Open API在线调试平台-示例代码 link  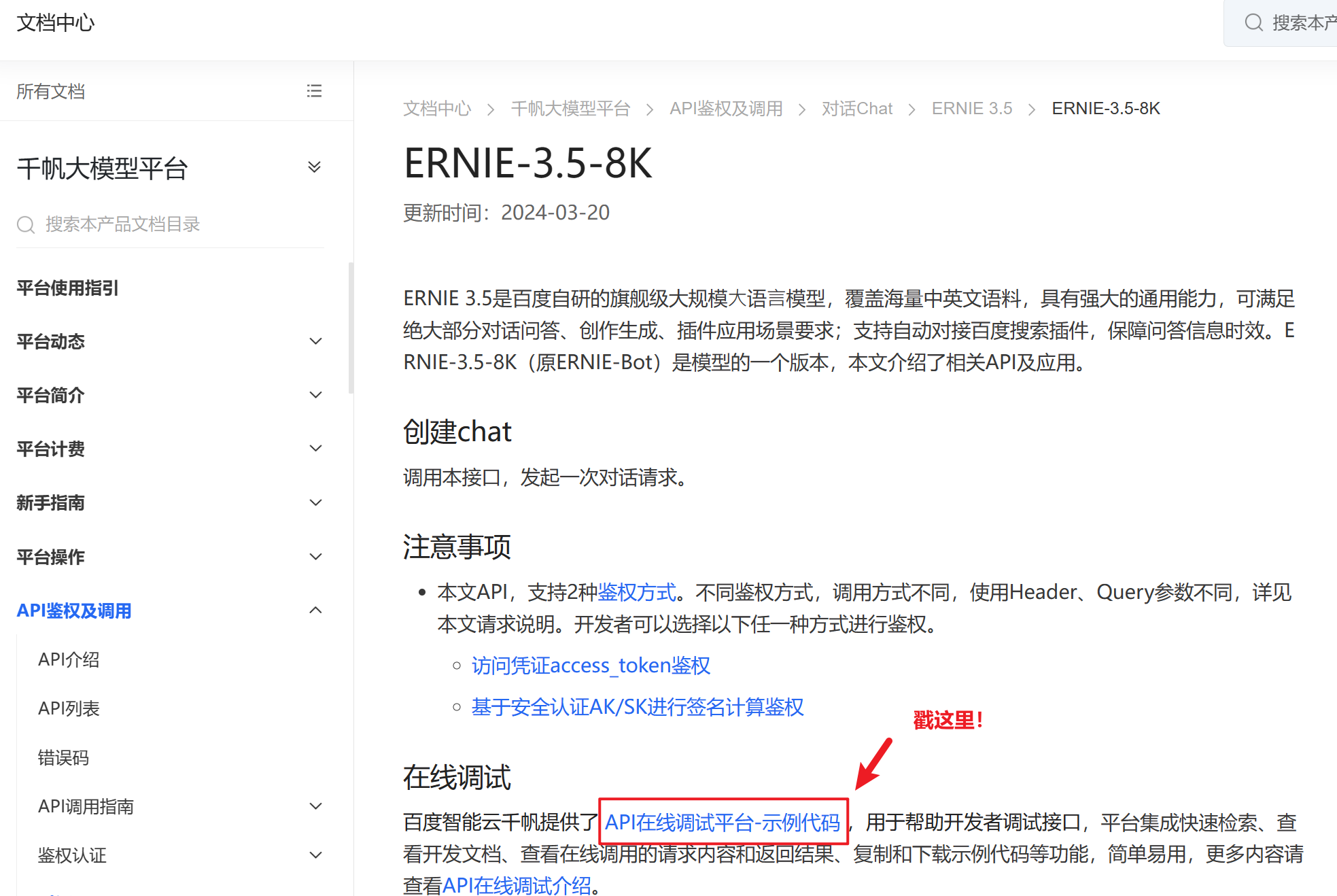(723, 823)
